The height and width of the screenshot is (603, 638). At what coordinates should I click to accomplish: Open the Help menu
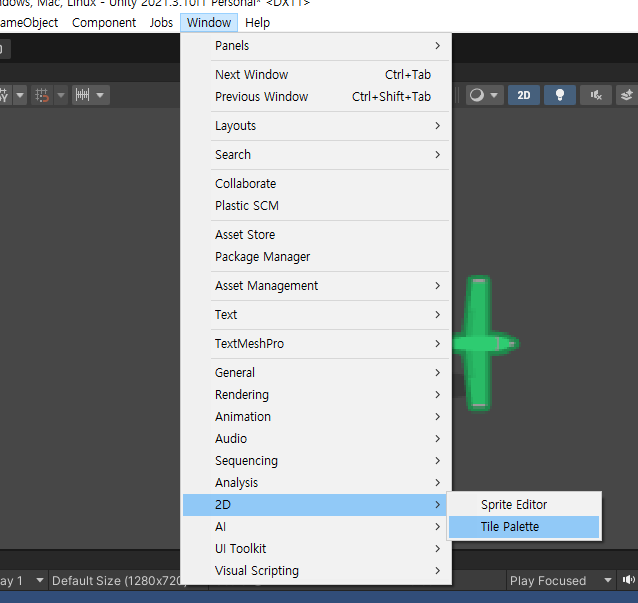[257, 23]
